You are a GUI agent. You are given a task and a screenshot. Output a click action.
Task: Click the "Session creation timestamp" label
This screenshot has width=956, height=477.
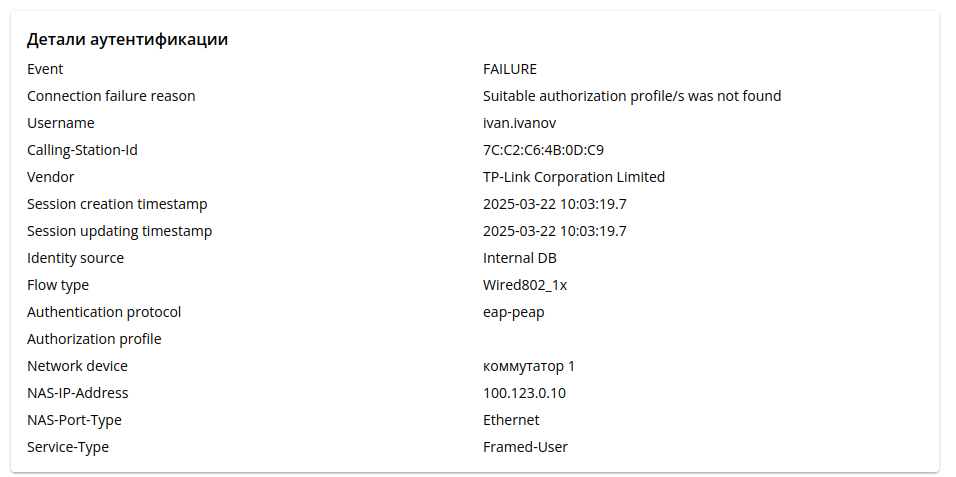tap(117, 204)
